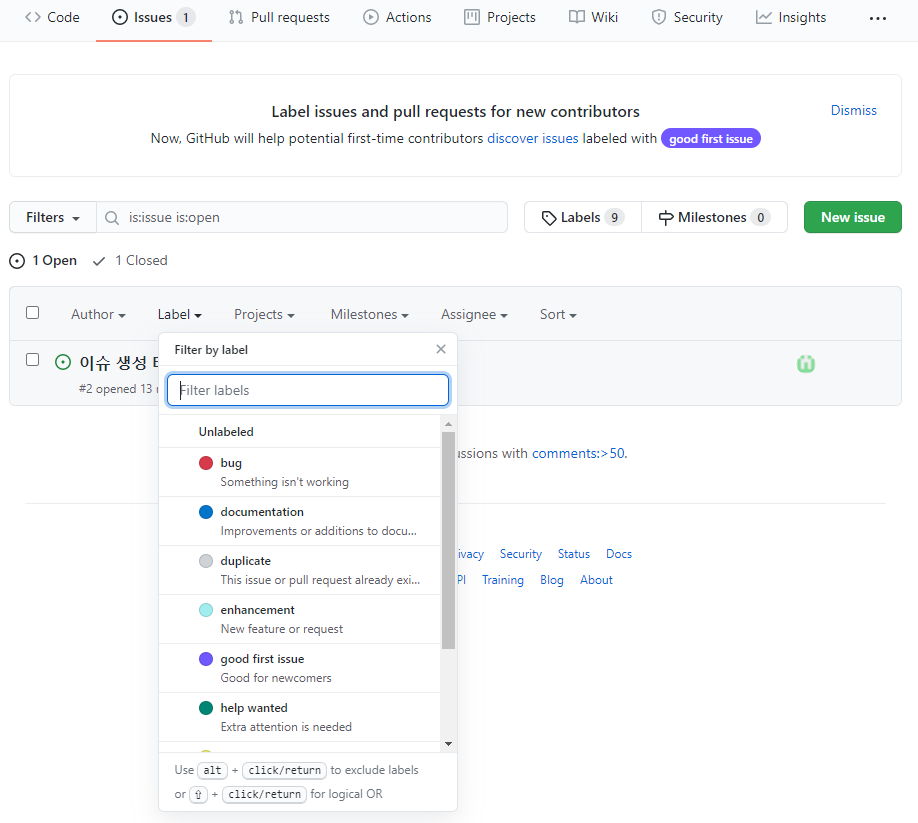Image resolution: width=918 pixels, height=823 pixels.
Task: Open the footer Security link
Action: pyautogui.click(x=520, y=554)
